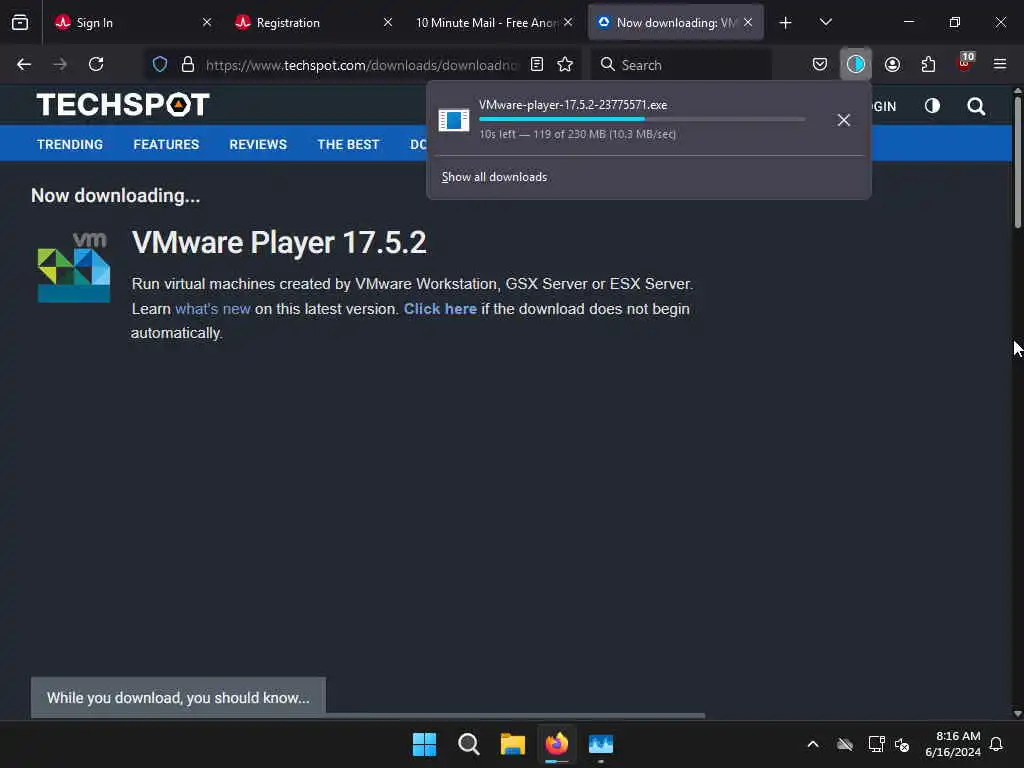
Task: Click the browser Search box
Action: point(682,65)
